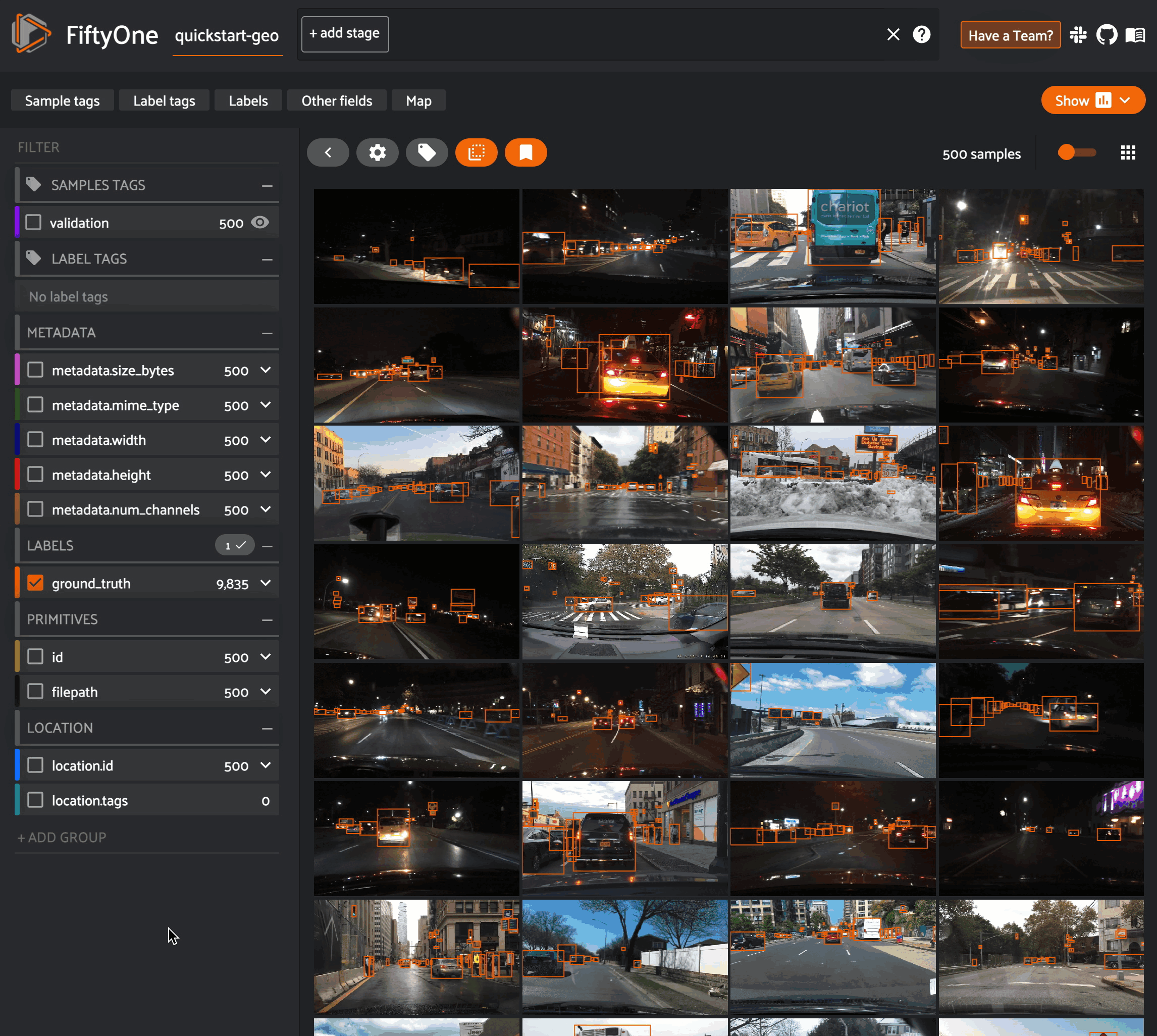
Task: Click the grid view icon
Action: (1128, 152)
